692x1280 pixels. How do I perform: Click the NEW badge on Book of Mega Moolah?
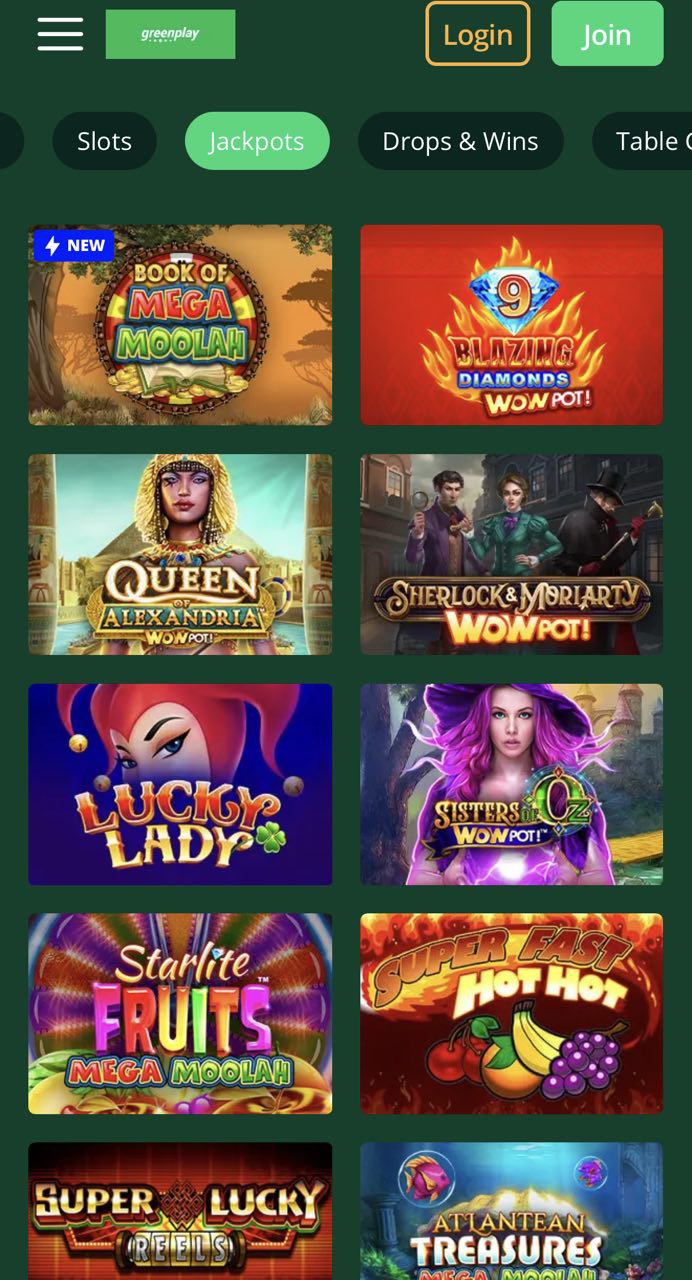click(x=74, y=245)
